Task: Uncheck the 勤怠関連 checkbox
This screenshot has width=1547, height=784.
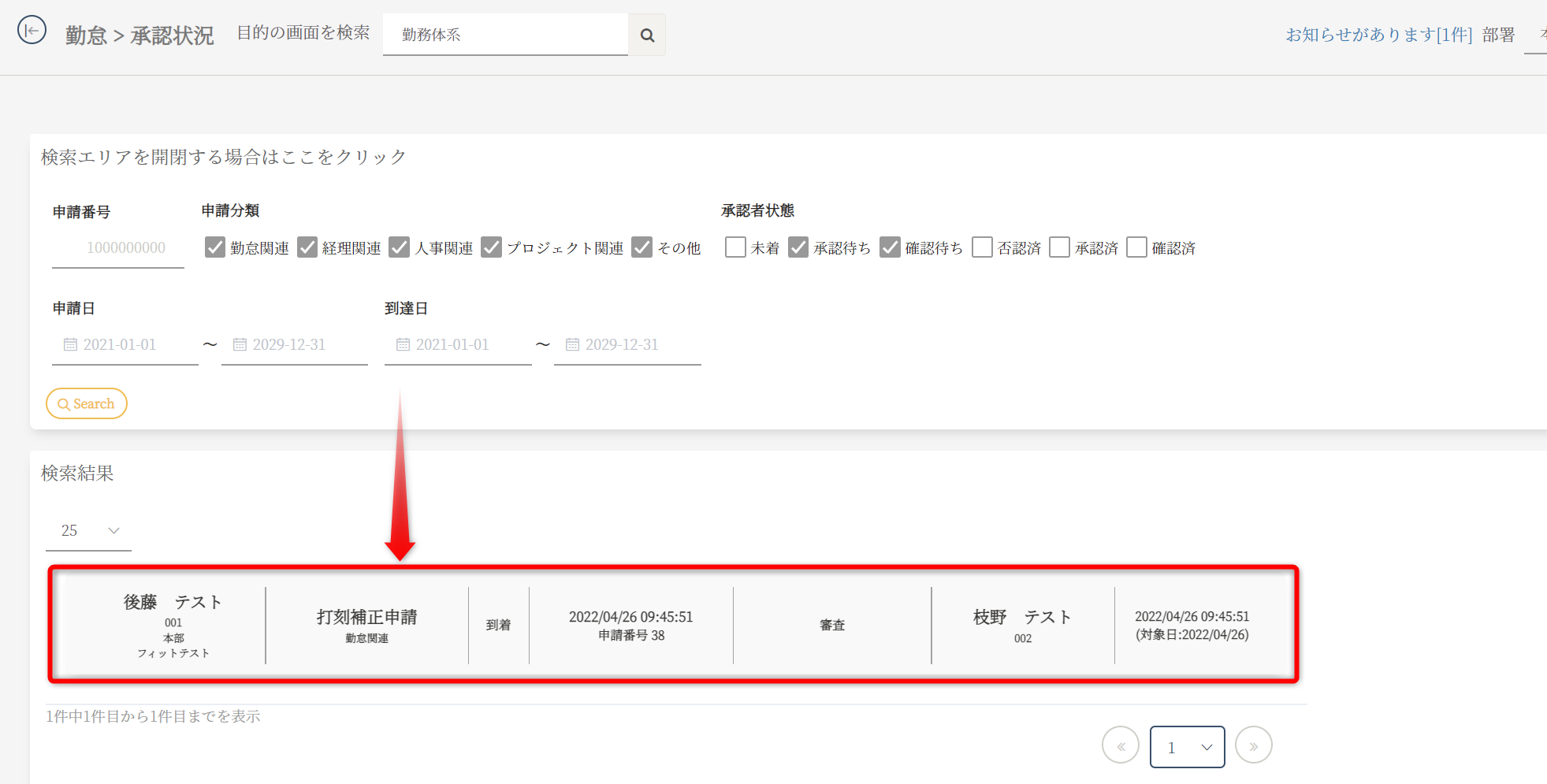Action: (214, 247)
